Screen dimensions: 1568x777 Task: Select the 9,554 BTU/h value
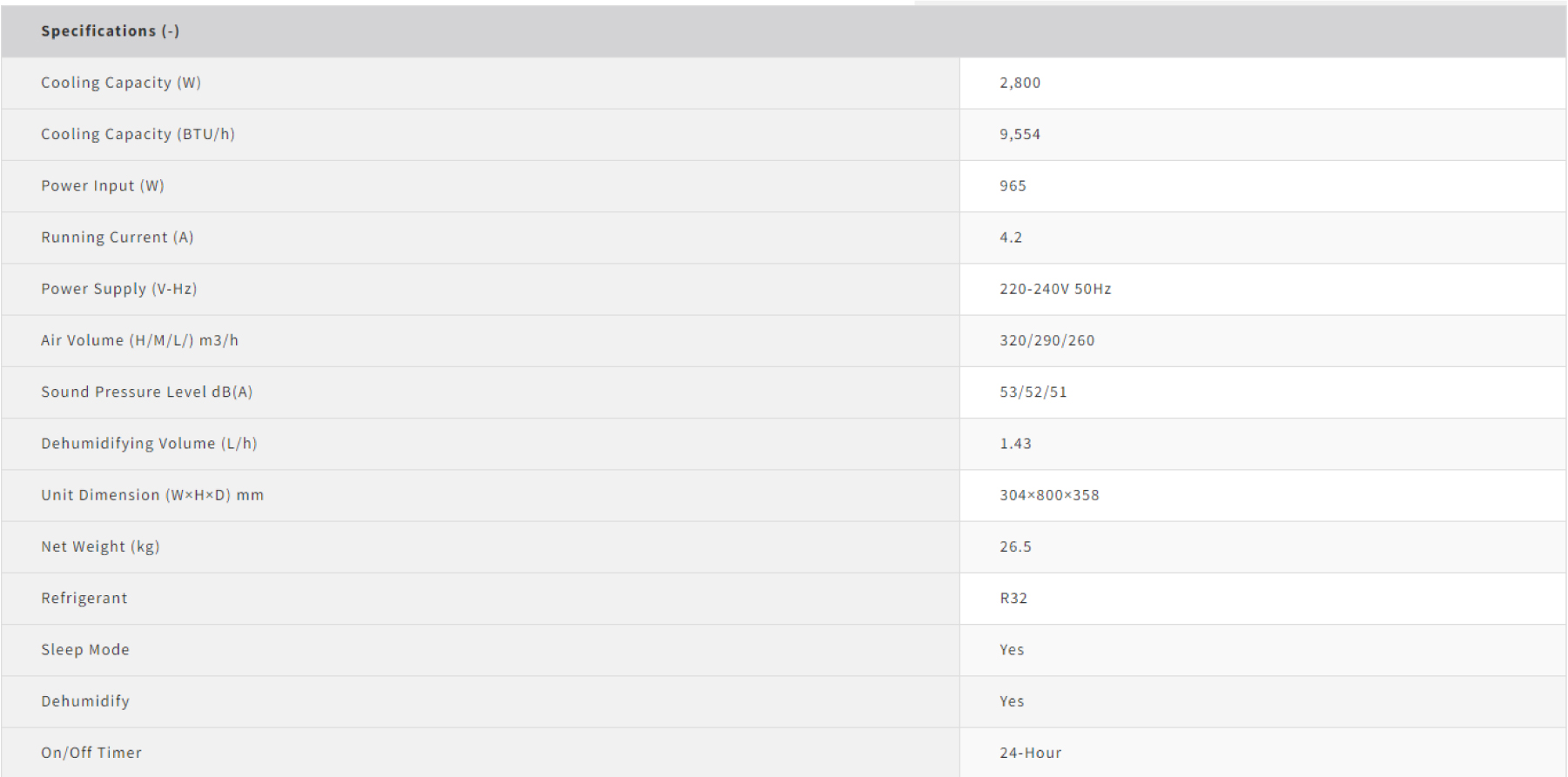coord(1020,134)
